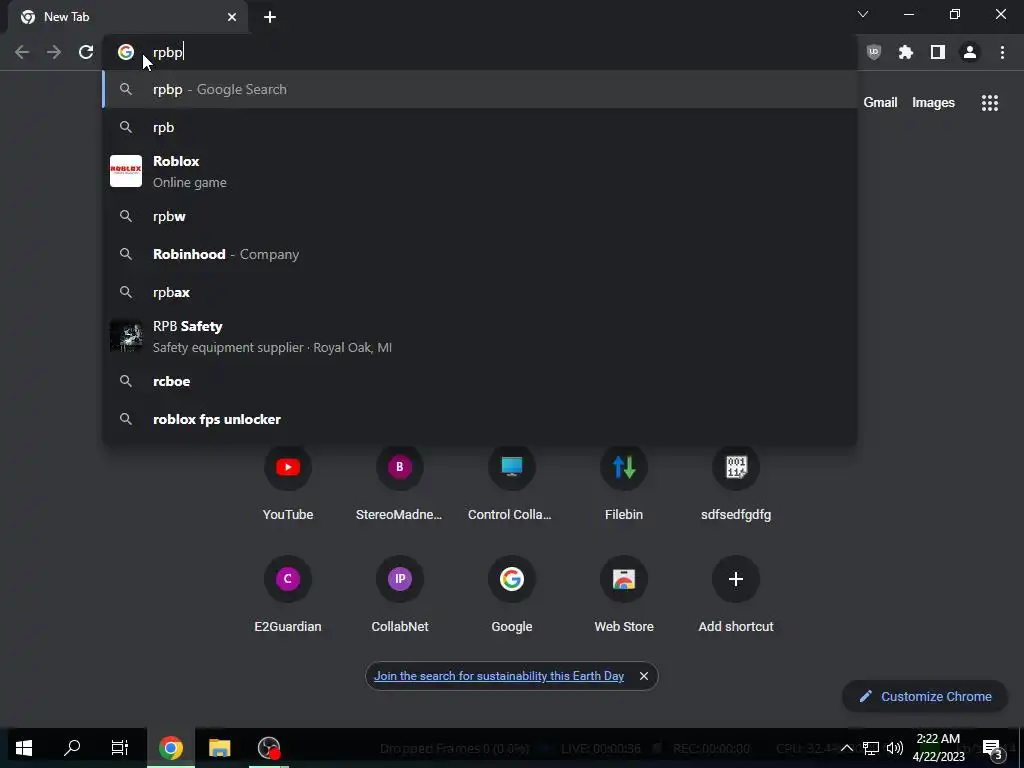The image size is (1024, 768).
Task: Select 'rpbp - Google Search' suggestion
Action: click(x=480, y=89)
